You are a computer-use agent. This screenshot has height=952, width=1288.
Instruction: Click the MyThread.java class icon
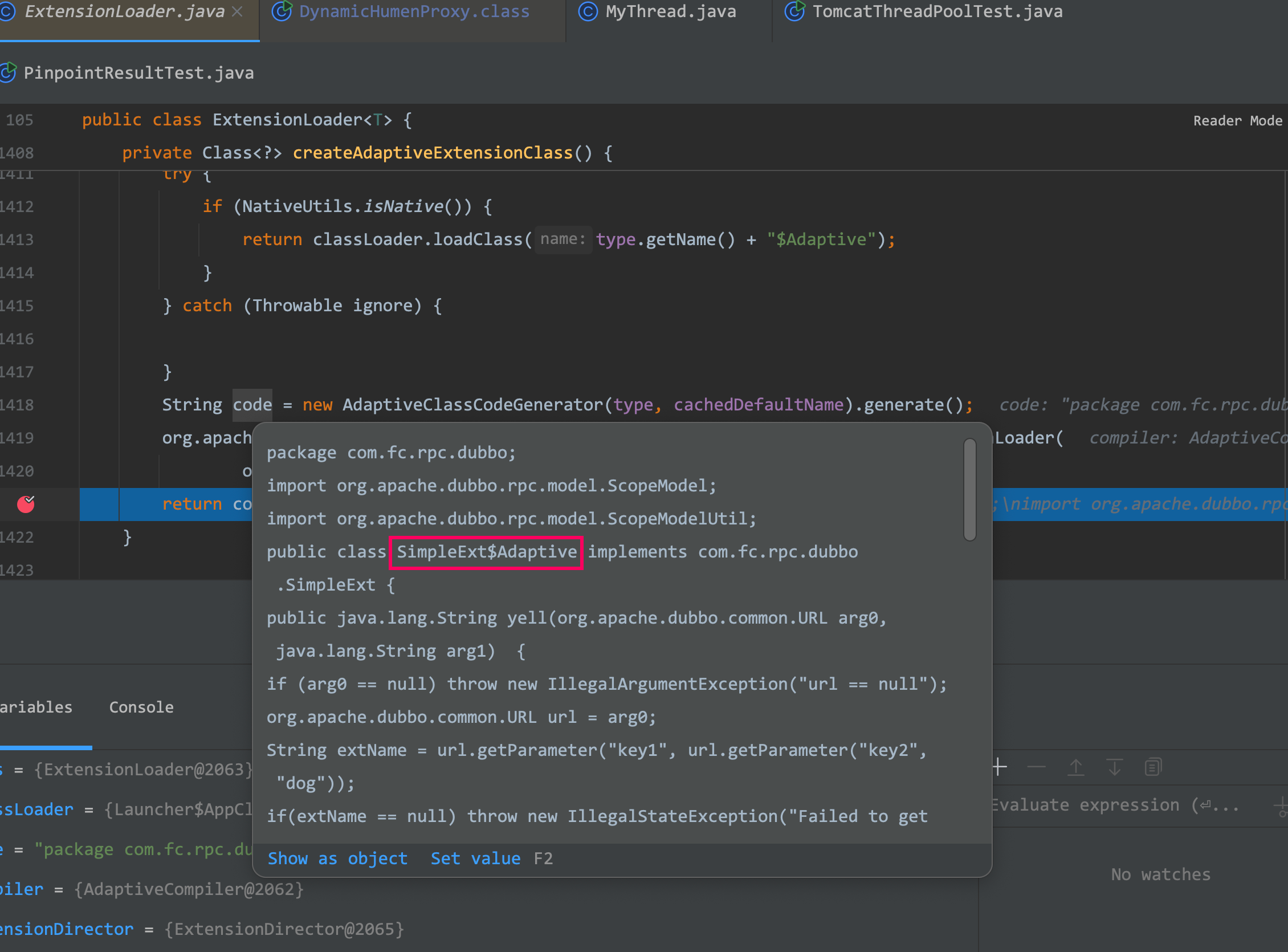coord(588,11)
